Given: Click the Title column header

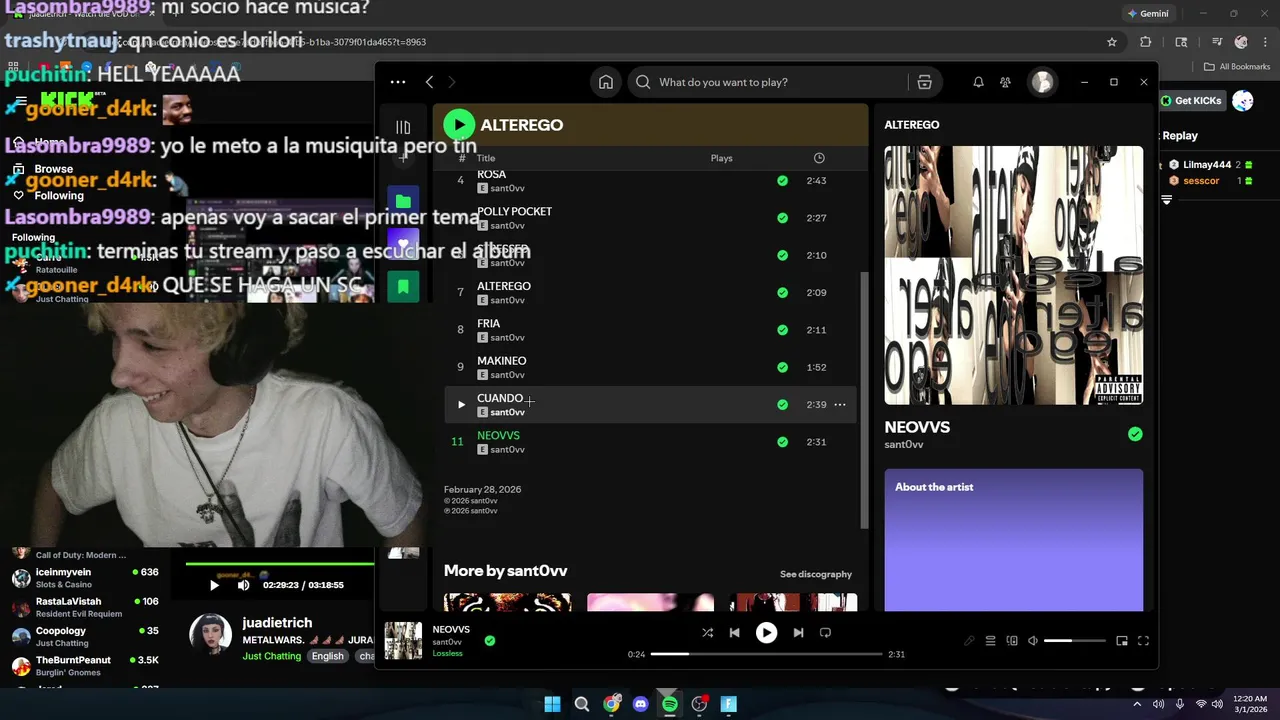Looking at the screenshot, I should coord(486,158).
